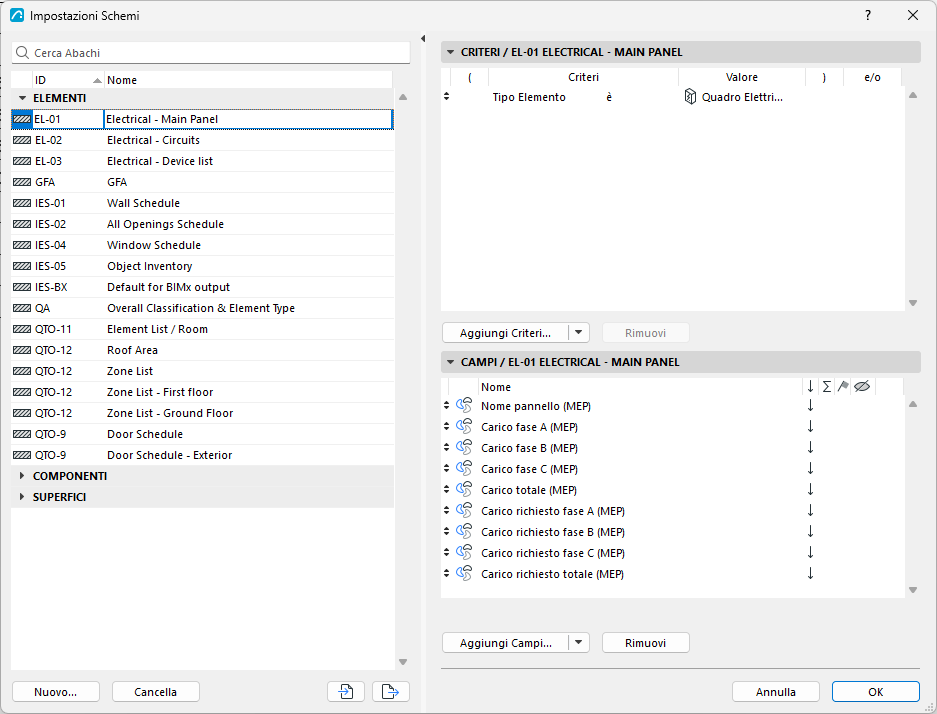Collapse the ELEMENTI group
Image resolution: width=937 pixels, height=714 pixels.
tap(23, 98)
